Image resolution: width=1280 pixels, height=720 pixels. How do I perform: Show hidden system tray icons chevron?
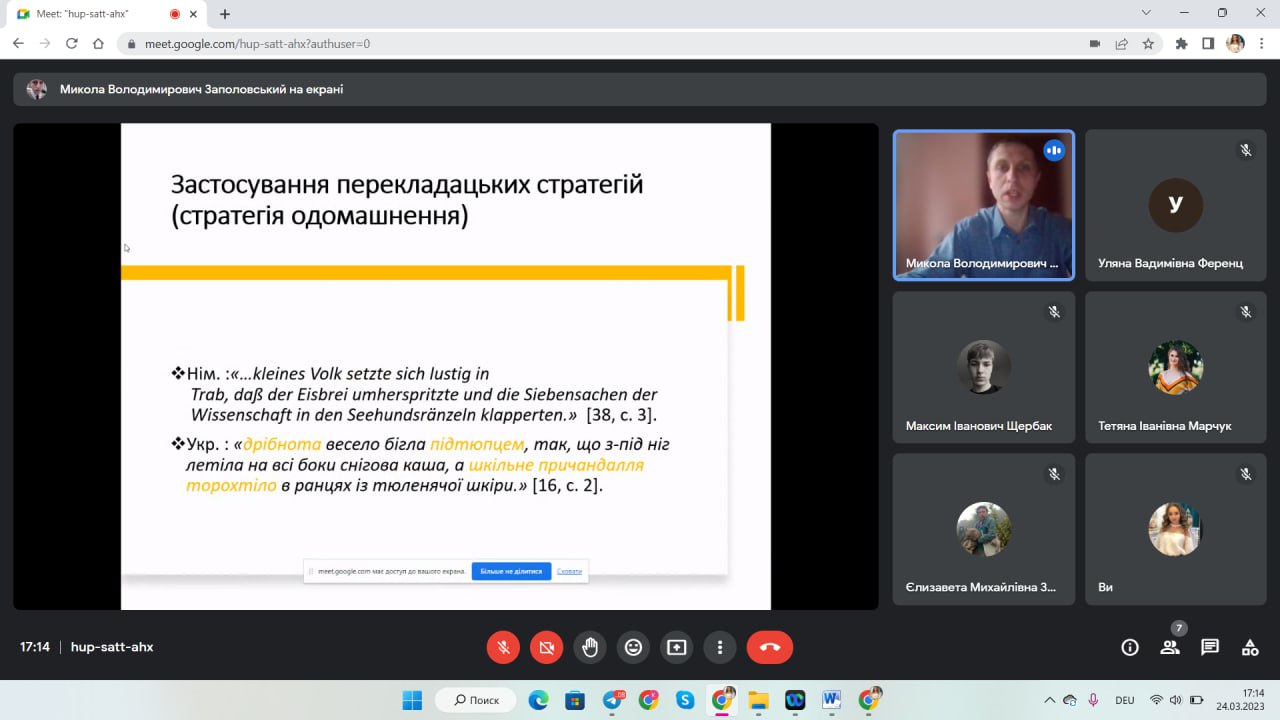[1049, 700]
